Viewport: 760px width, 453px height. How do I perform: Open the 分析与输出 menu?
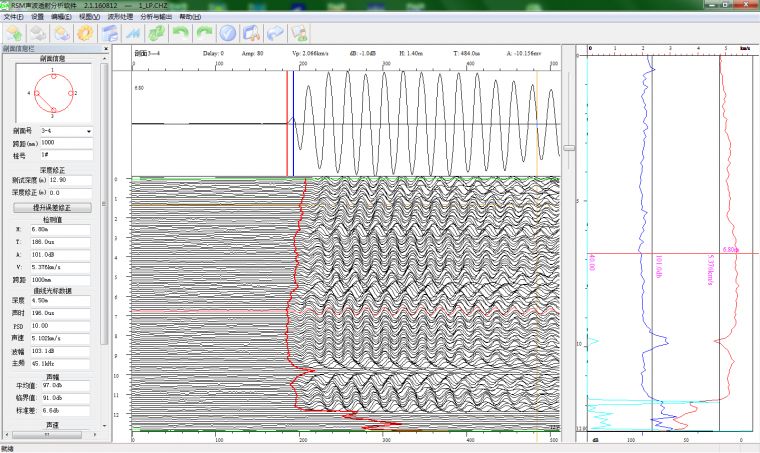click(155, 17)
